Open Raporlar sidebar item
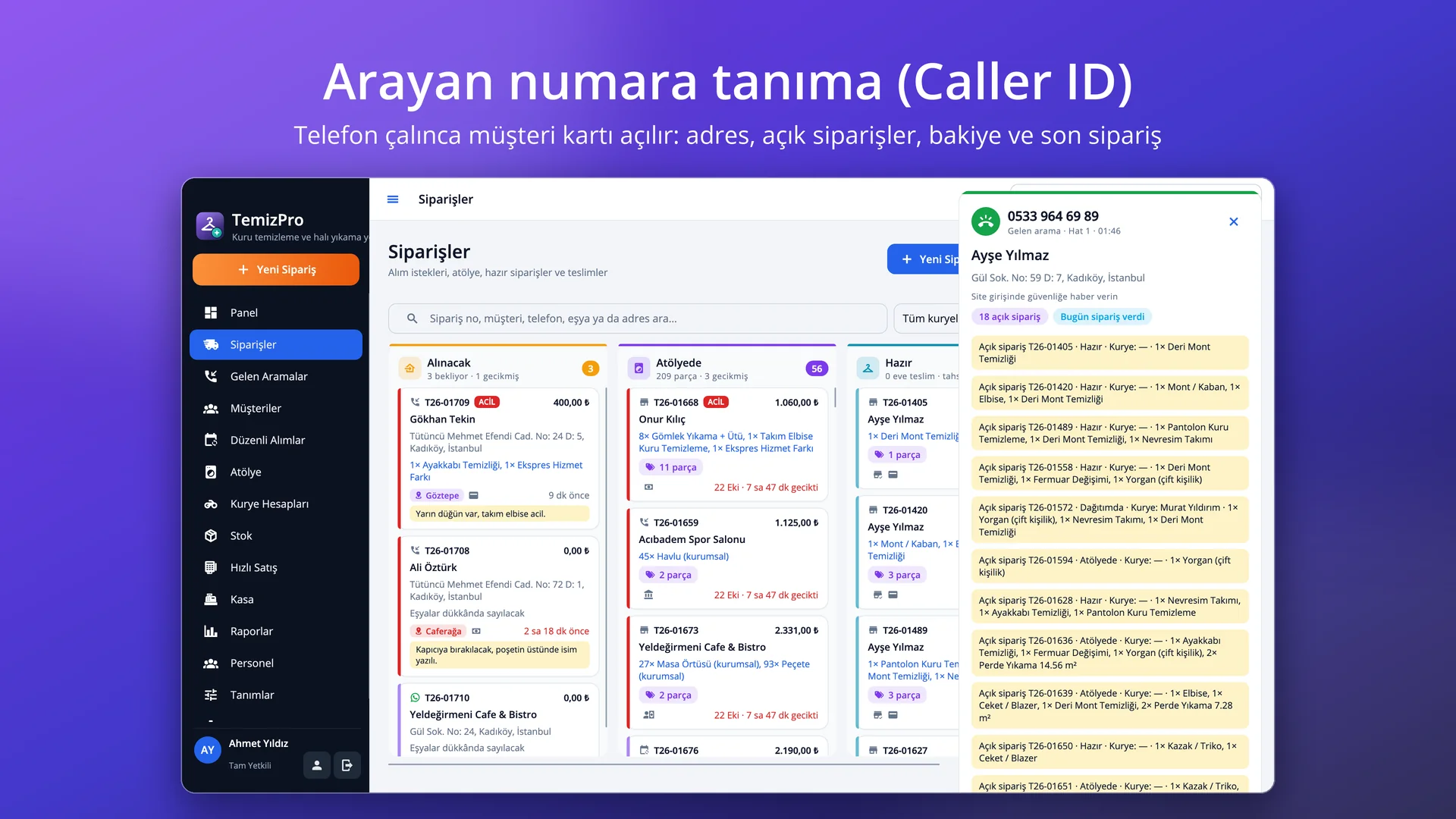This screenshot has width=1456, height=819. point(276,631)
